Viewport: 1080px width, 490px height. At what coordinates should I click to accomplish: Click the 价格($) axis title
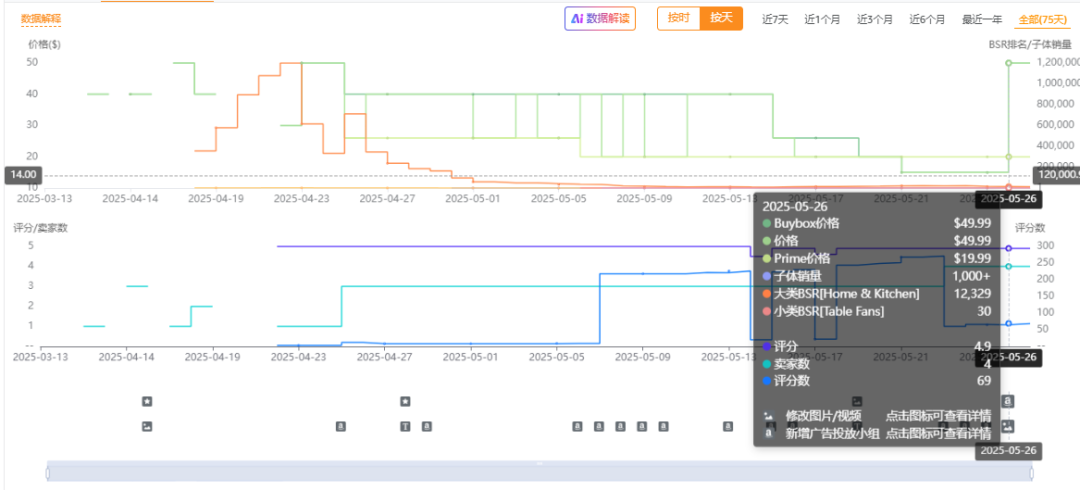[x=44, y=45]
